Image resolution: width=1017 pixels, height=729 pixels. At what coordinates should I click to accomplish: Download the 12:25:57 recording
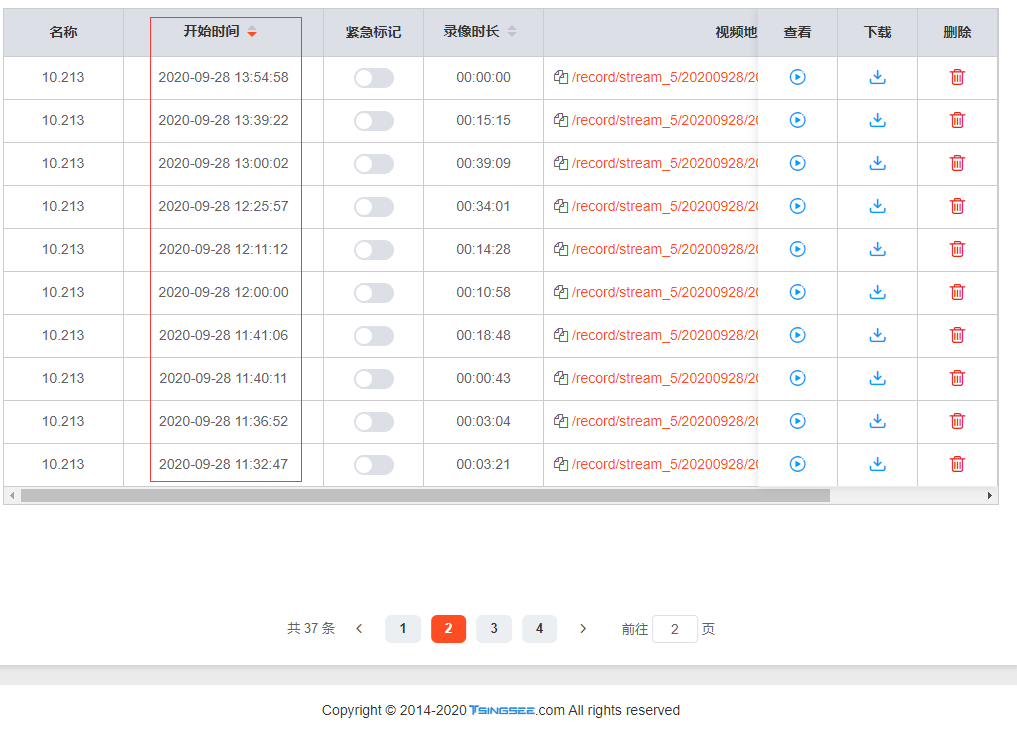click(877, 206)
